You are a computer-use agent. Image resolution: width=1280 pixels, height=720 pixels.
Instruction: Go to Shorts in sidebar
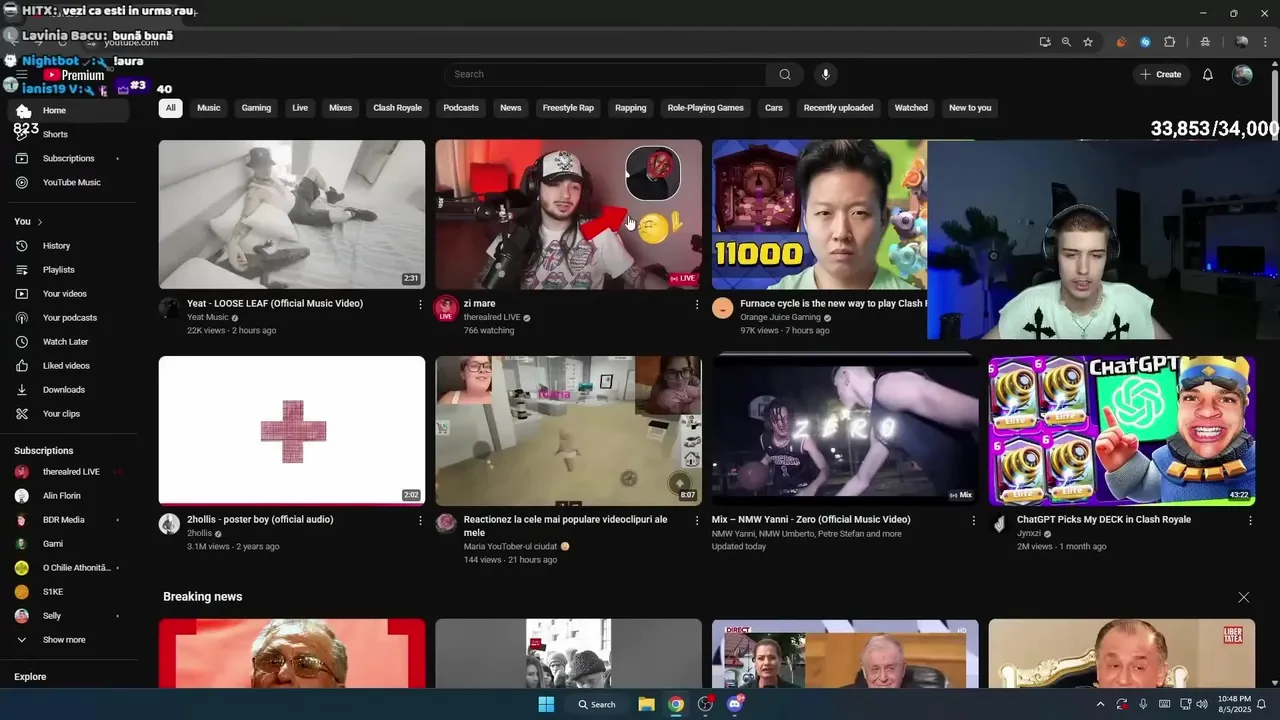68,134
